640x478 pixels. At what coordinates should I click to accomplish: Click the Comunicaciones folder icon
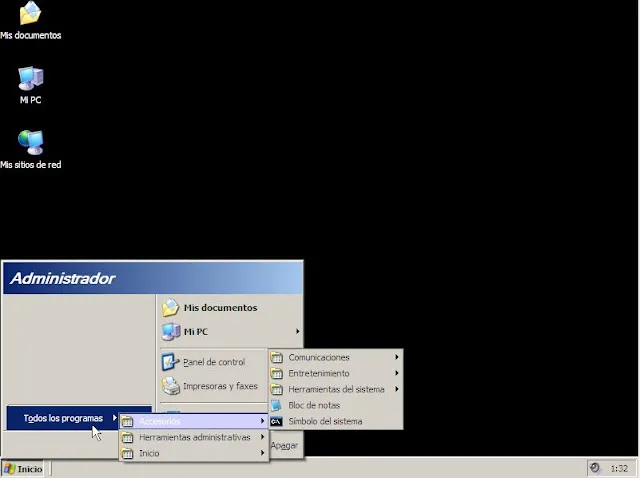pos(277,357)
